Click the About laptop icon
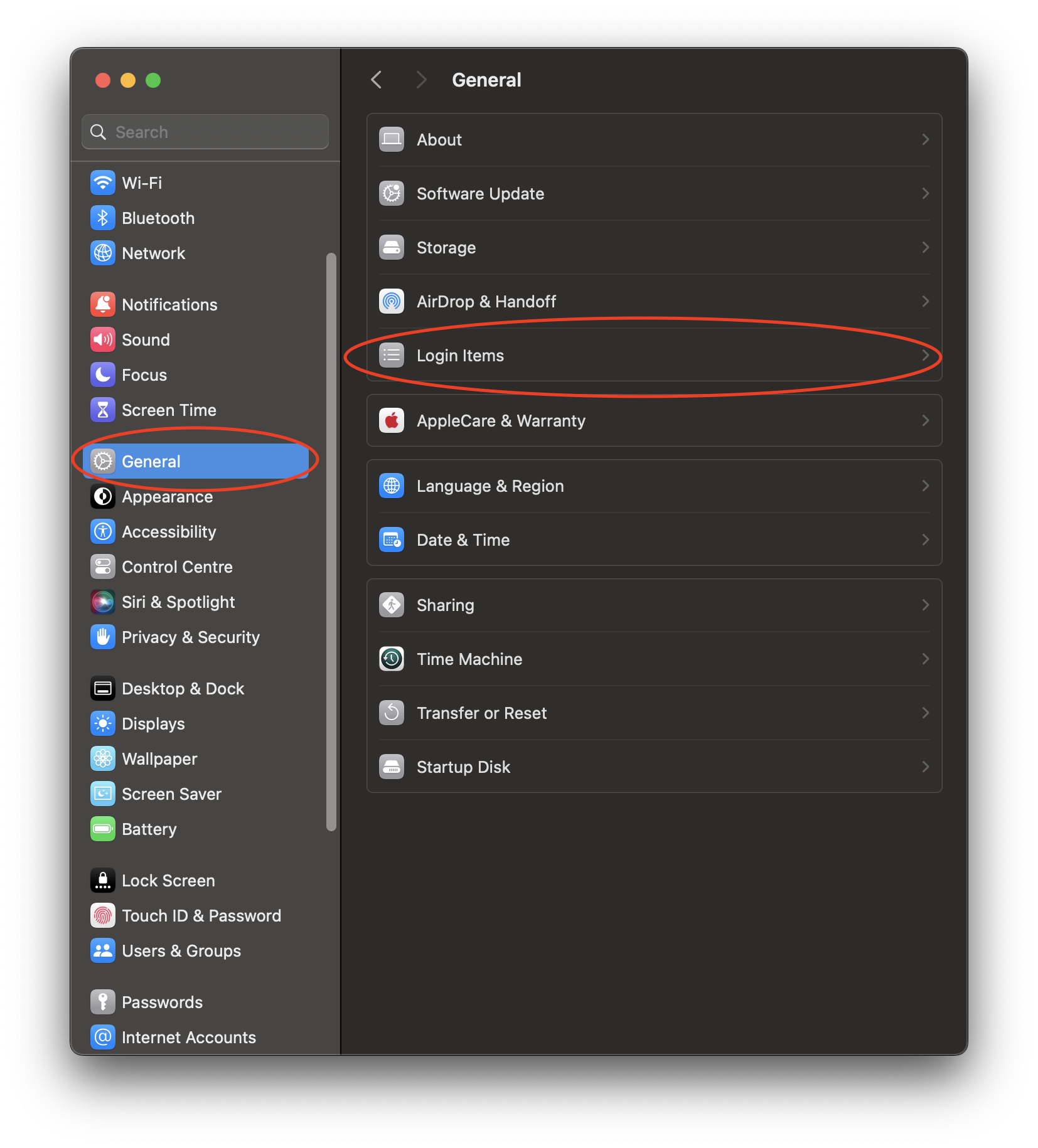This screenshot has height=1148, width=1038. pyautogui.click(x=392, y=139)
